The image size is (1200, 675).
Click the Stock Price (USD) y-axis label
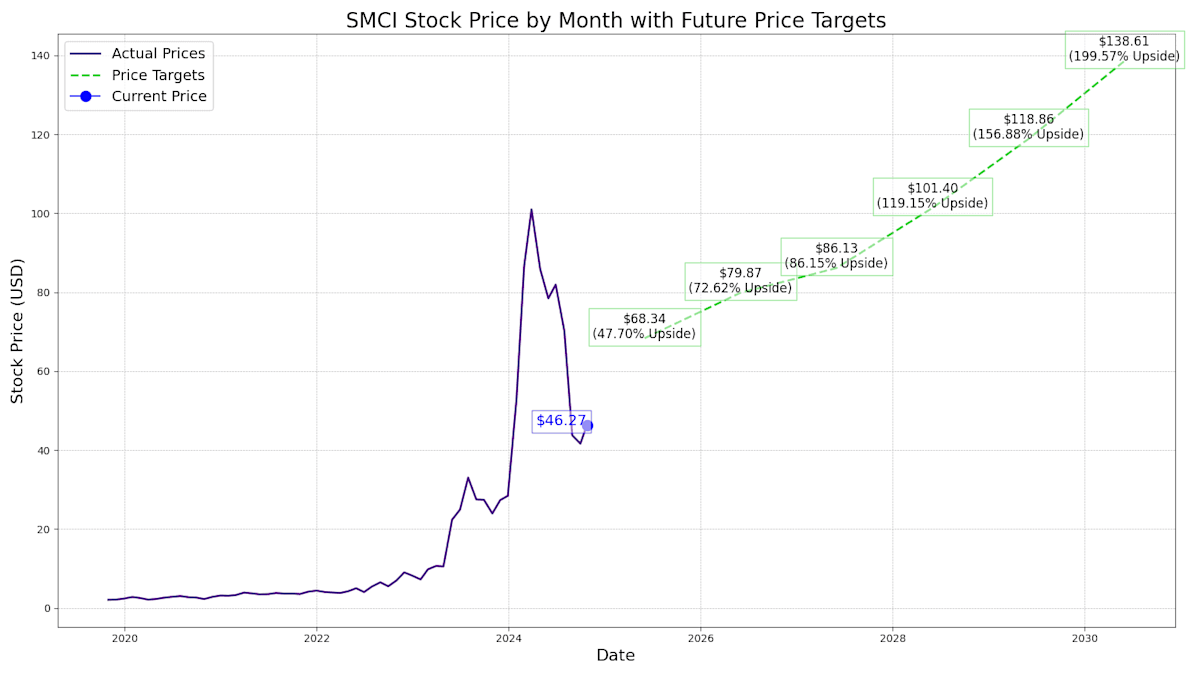coord(17,330)
